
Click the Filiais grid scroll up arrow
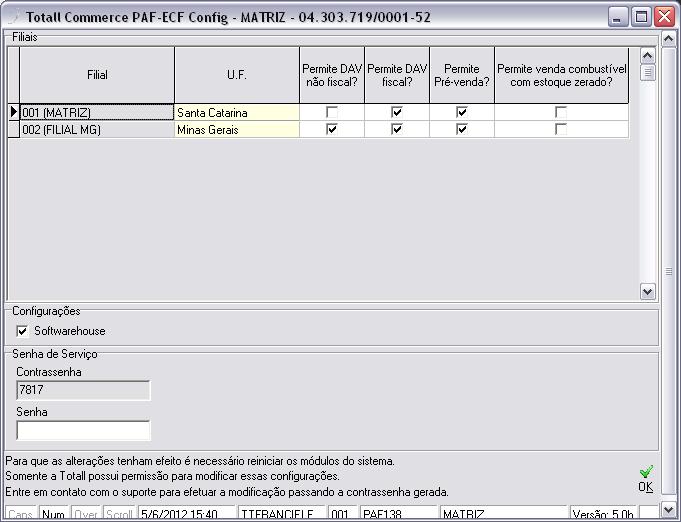[x=648, y=56]
